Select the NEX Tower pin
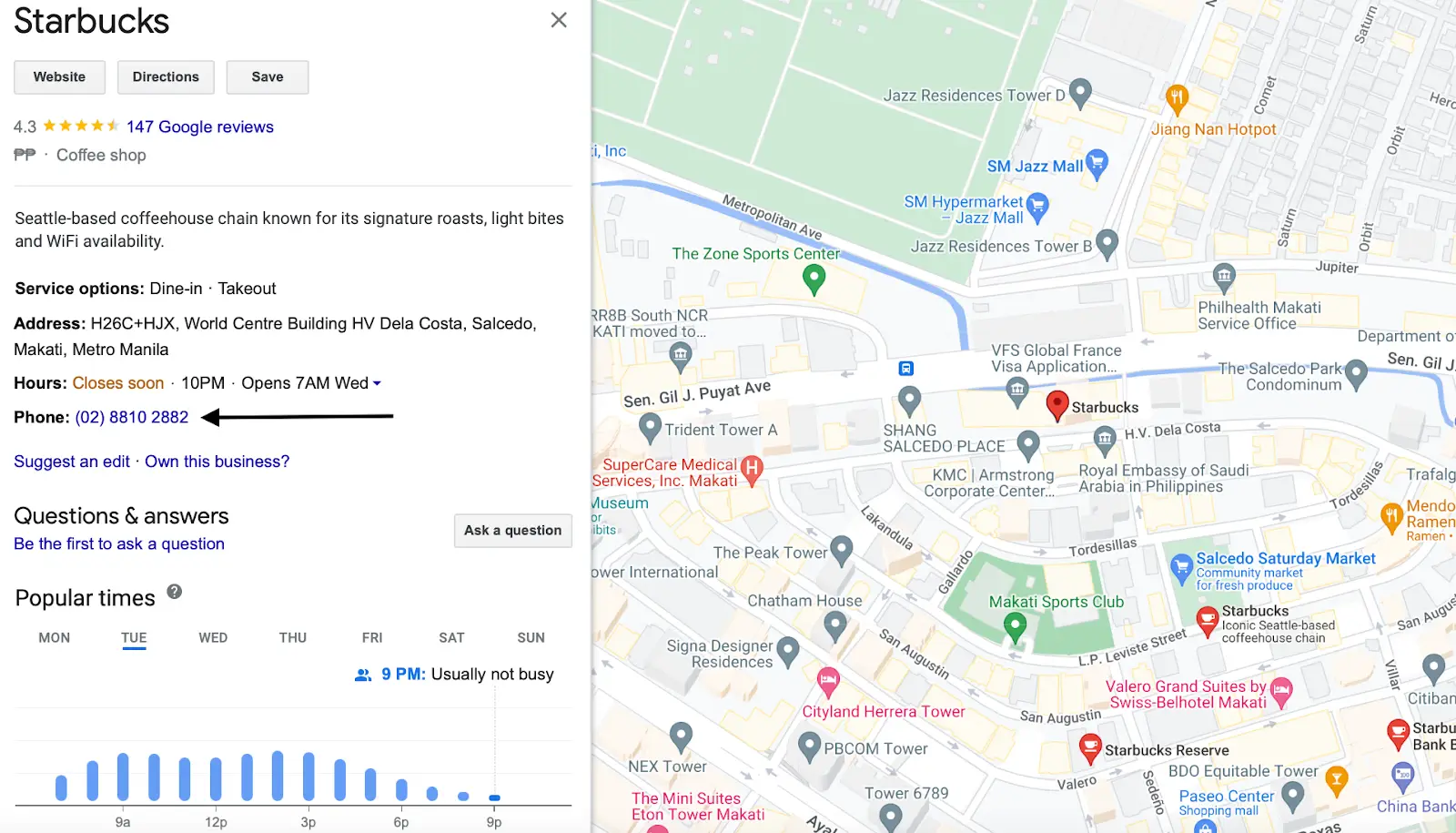 point(681,736)
